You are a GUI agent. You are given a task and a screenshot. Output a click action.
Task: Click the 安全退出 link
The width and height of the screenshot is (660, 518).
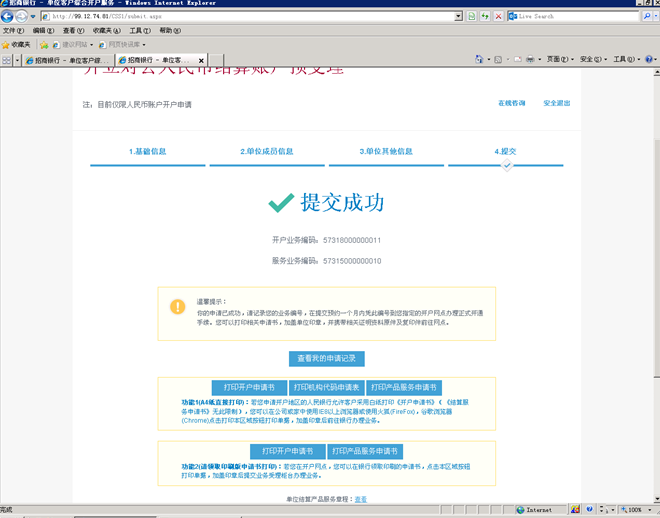[x=557, y=103]
